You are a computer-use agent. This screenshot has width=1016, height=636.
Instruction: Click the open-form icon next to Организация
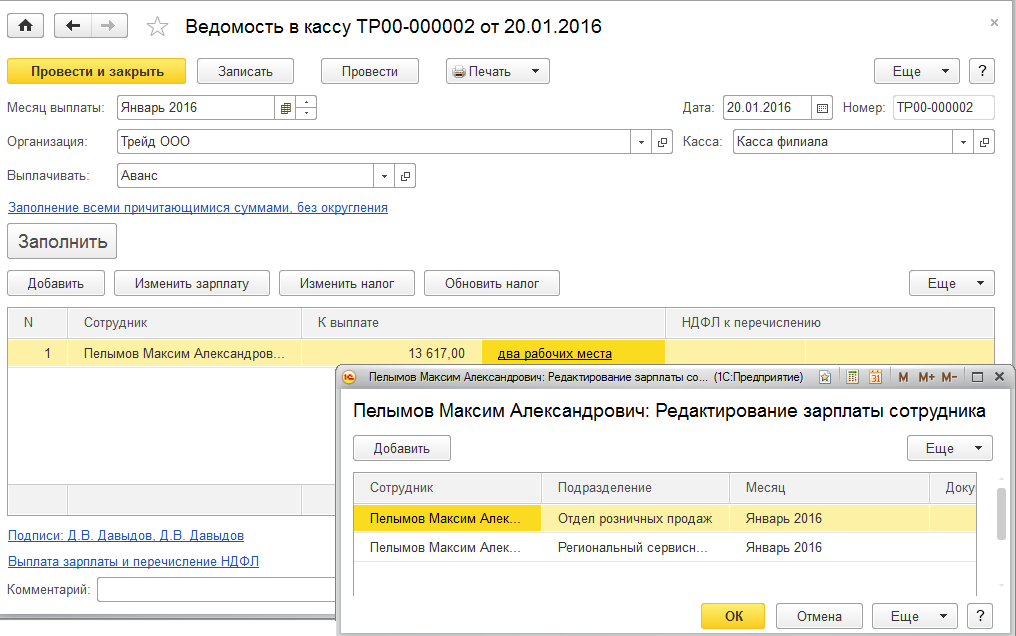point(661,142)
